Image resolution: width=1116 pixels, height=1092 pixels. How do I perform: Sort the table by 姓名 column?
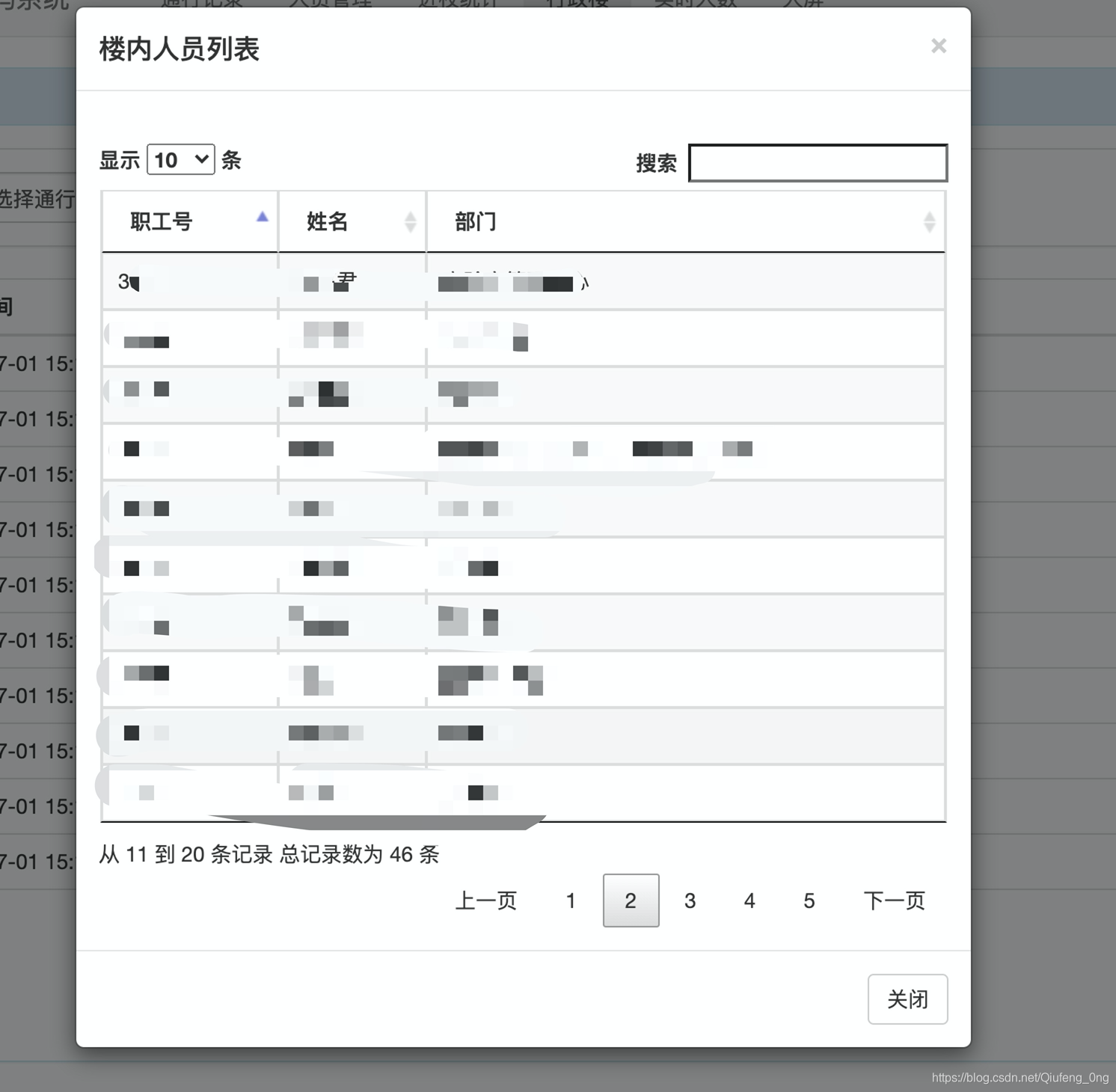pos(352,221)
